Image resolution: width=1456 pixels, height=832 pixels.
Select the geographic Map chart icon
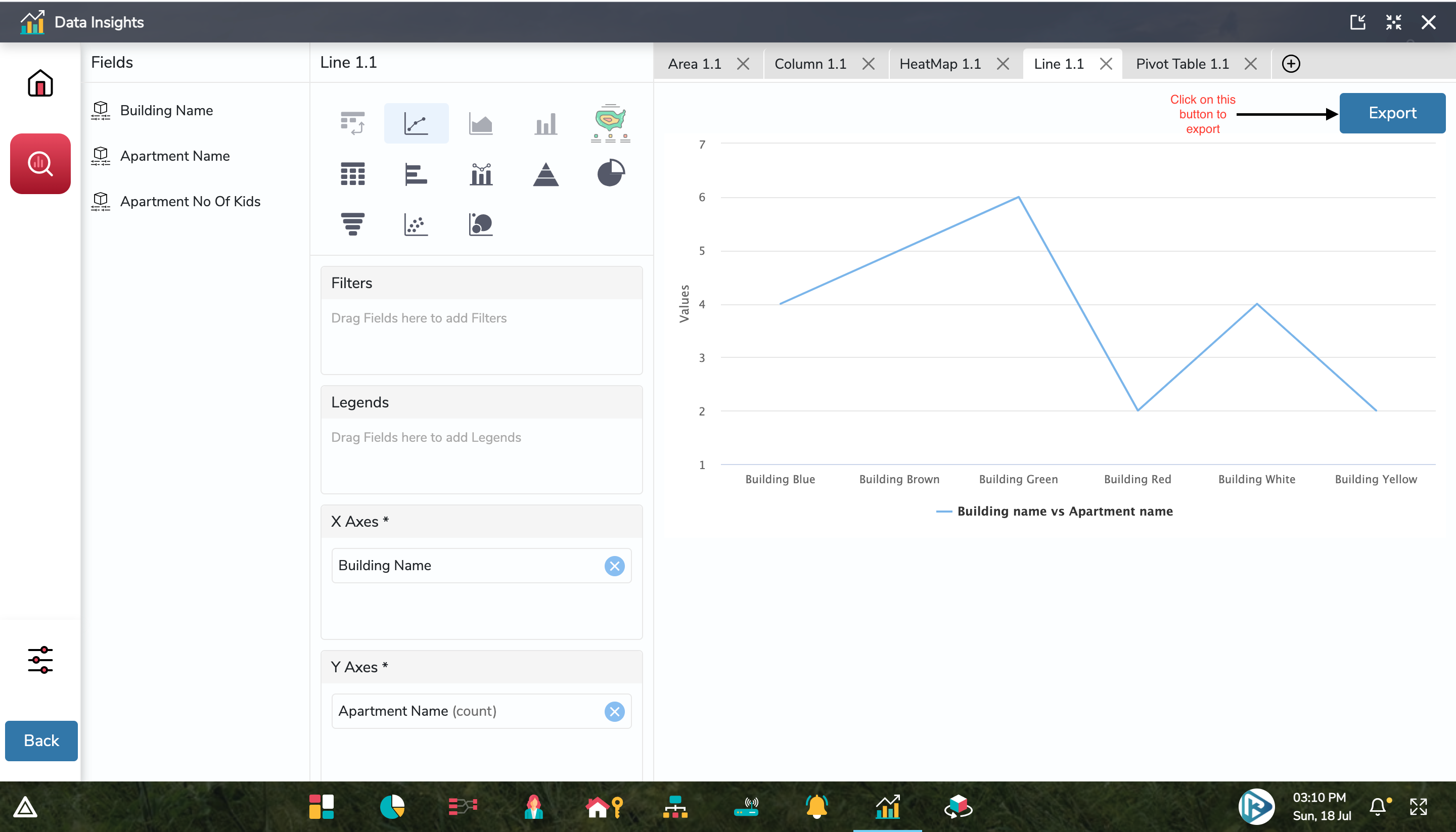610,122
